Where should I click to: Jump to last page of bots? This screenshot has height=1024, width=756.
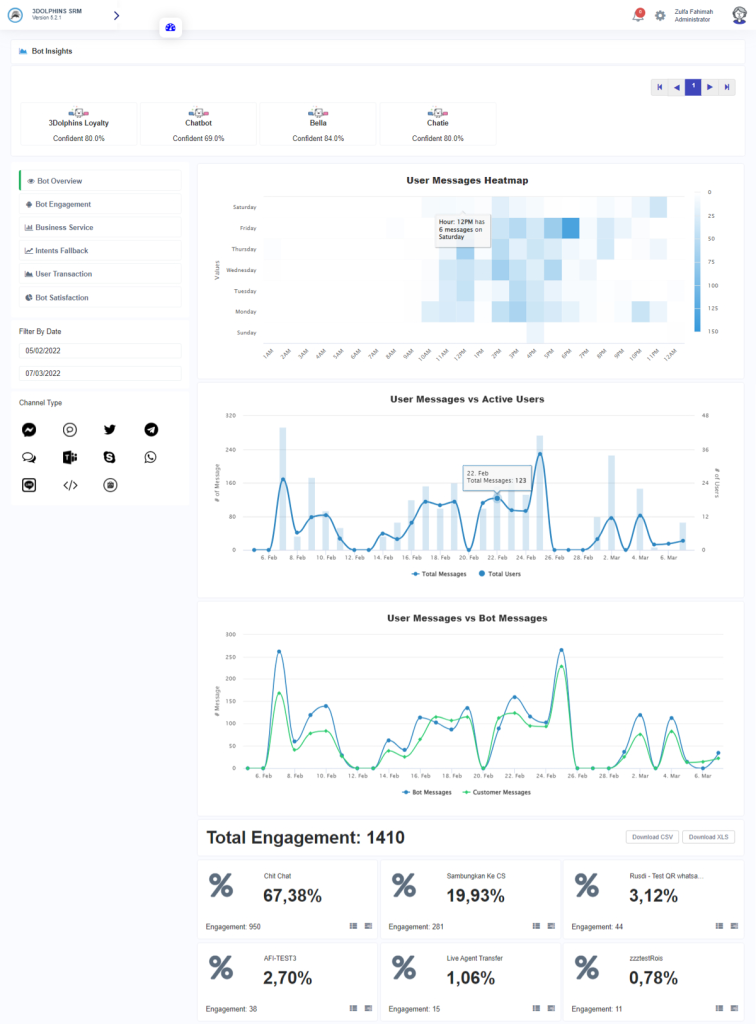[727, 87]
